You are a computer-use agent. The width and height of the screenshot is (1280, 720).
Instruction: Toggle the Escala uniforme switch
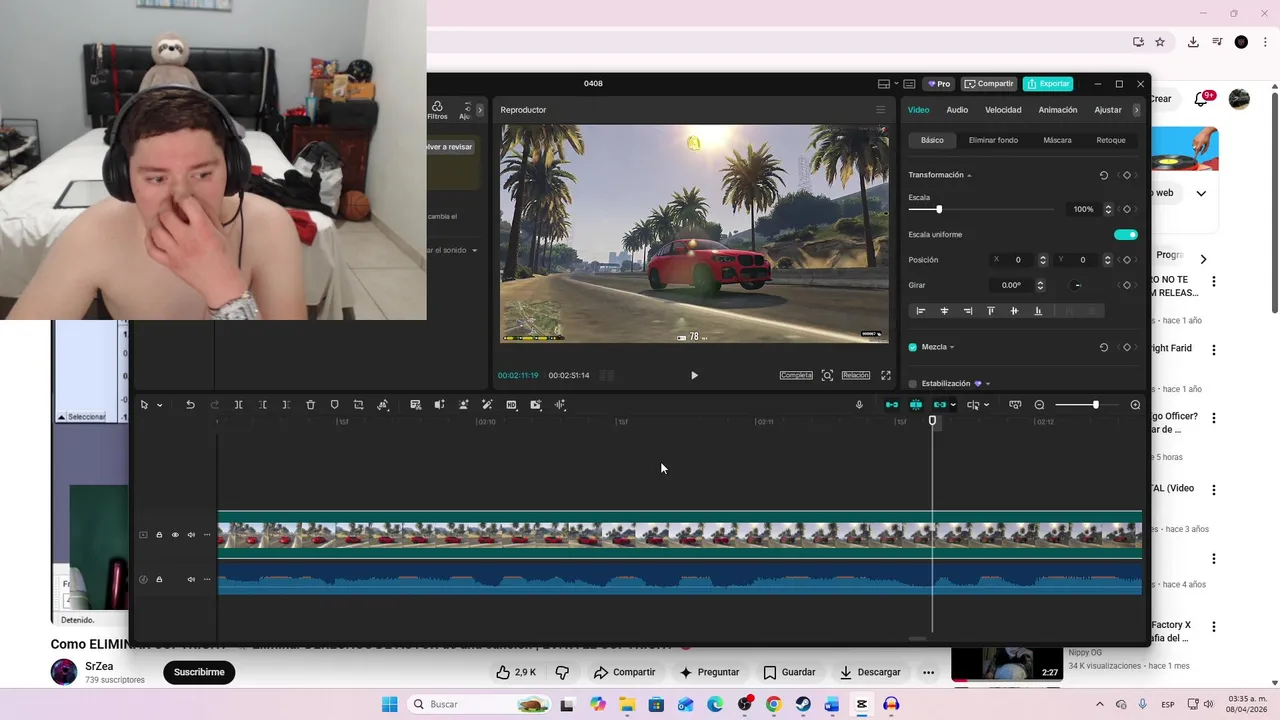(1126, 235)
